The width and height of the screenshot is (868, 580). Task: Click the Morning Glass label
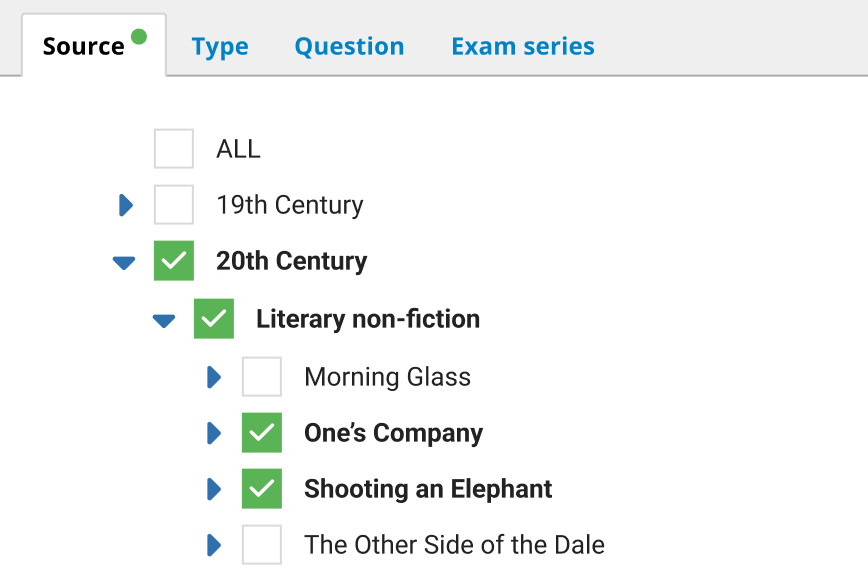pos(387,377)
